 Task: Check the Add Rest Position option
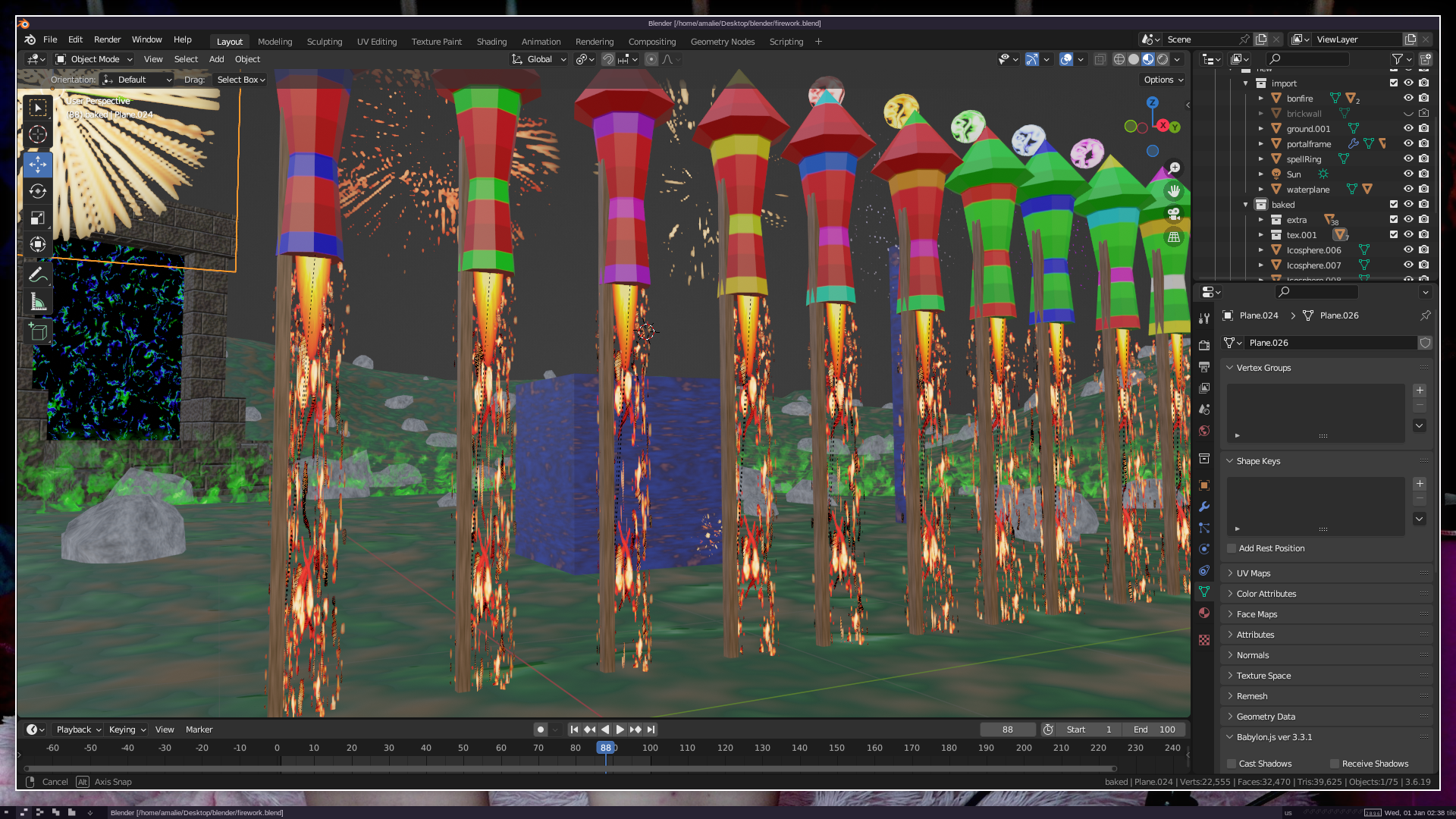tap(1232, 548)
